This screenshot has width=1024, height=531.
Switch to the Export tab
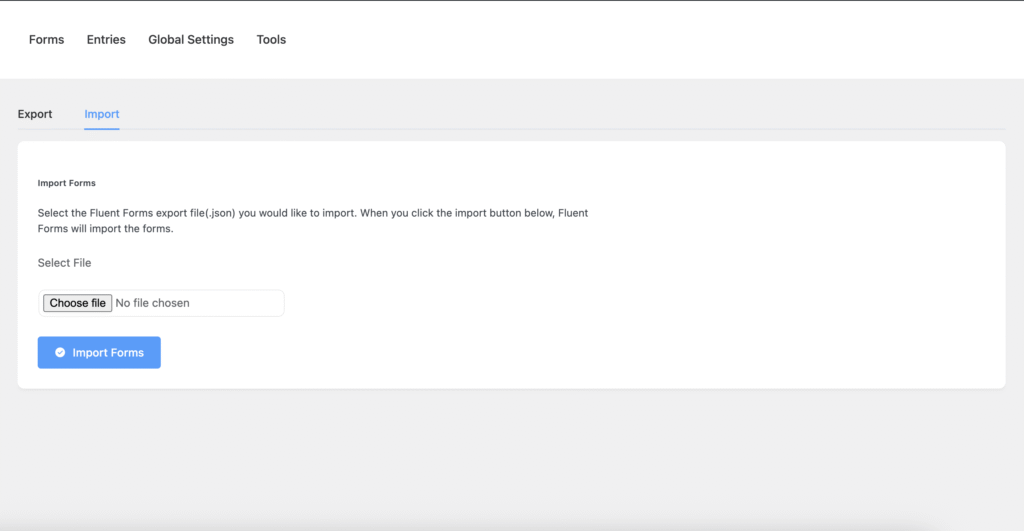click(x=35, y=114)
